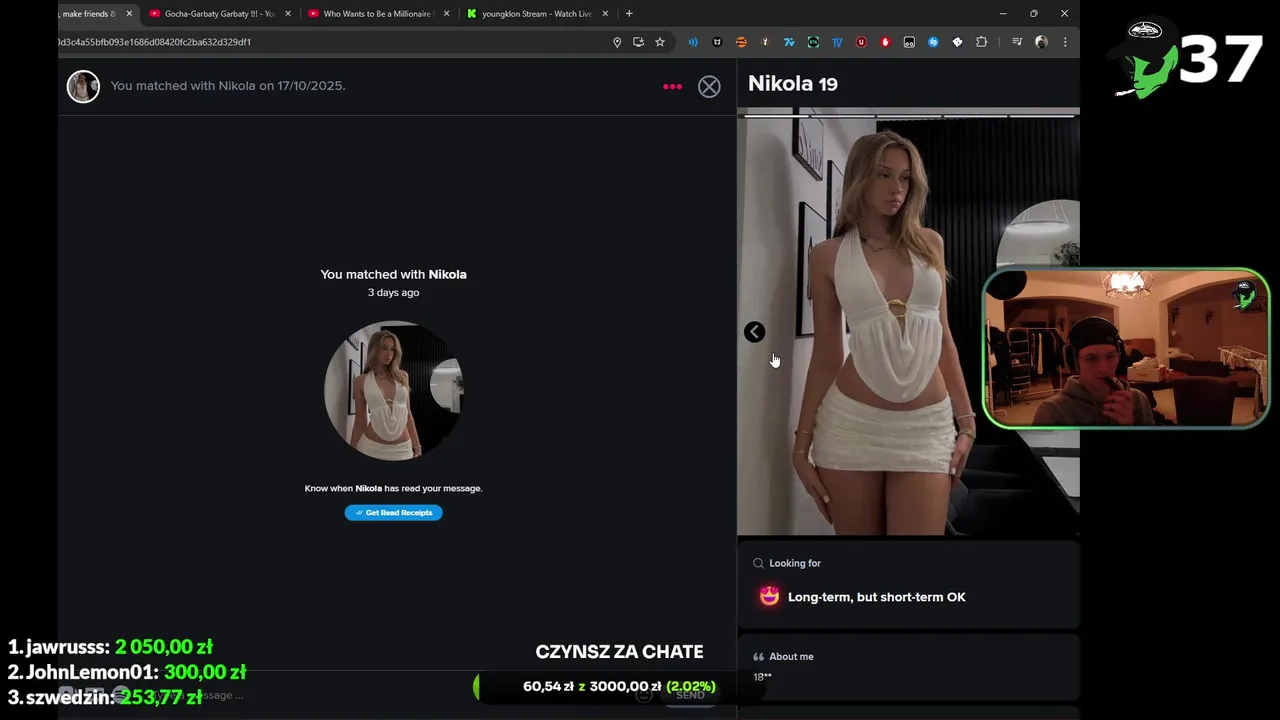
Task: Close the youngklon Stream tab
Action: coord(605,14)
